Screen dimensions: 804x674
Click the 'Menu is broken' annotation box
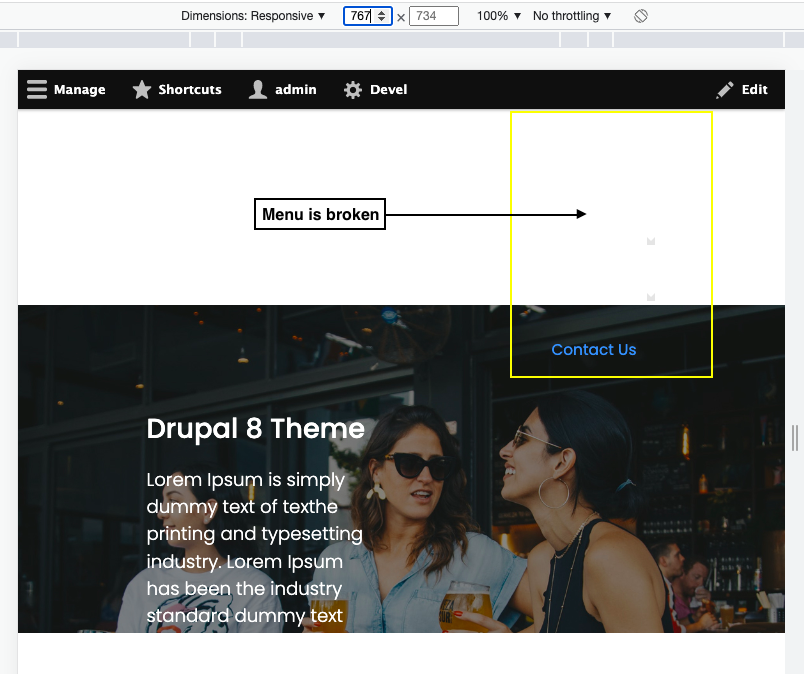pos(319,214)
